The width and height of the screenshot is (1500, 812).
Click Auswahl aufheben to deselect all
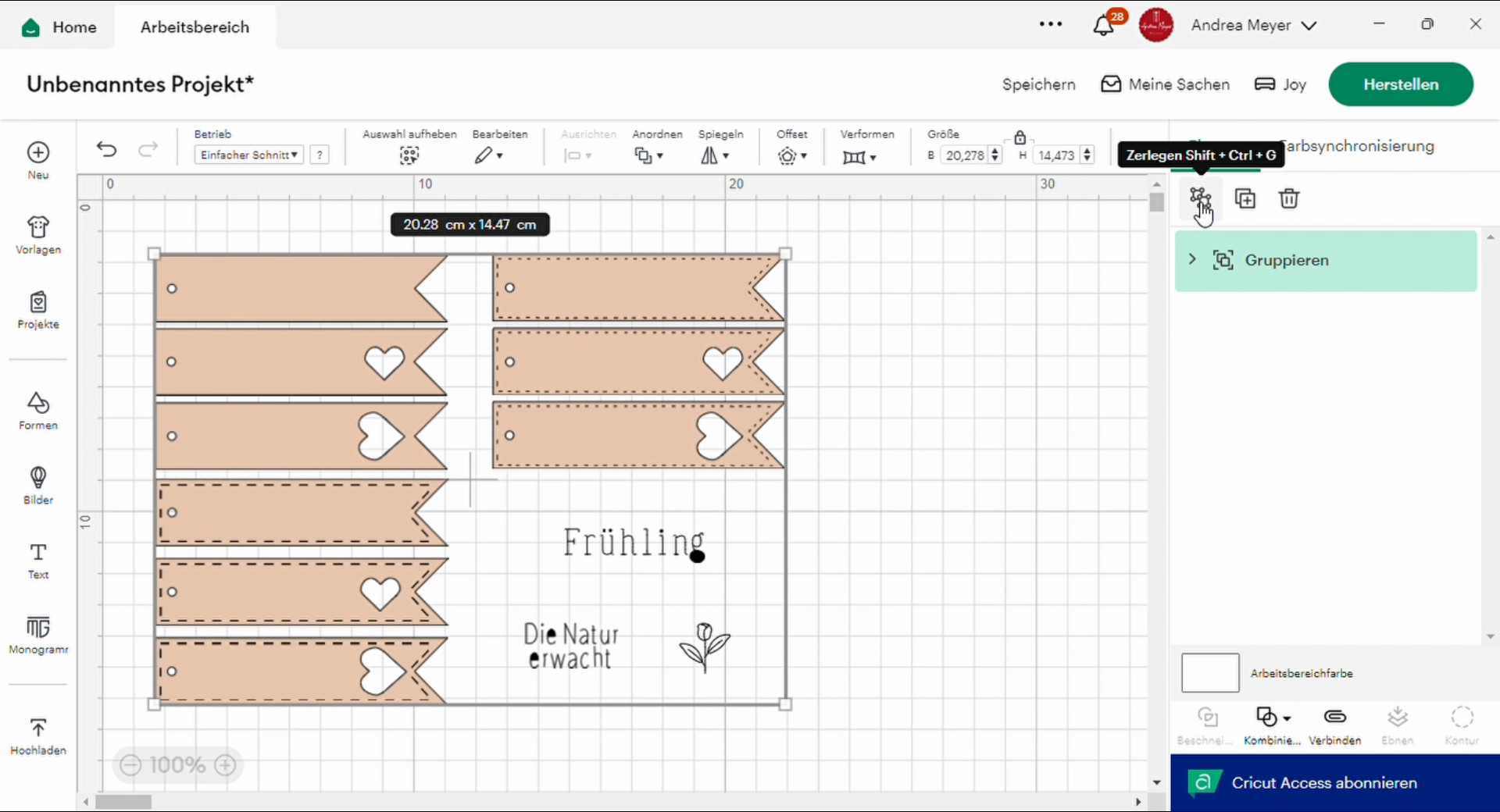[409, 155]
